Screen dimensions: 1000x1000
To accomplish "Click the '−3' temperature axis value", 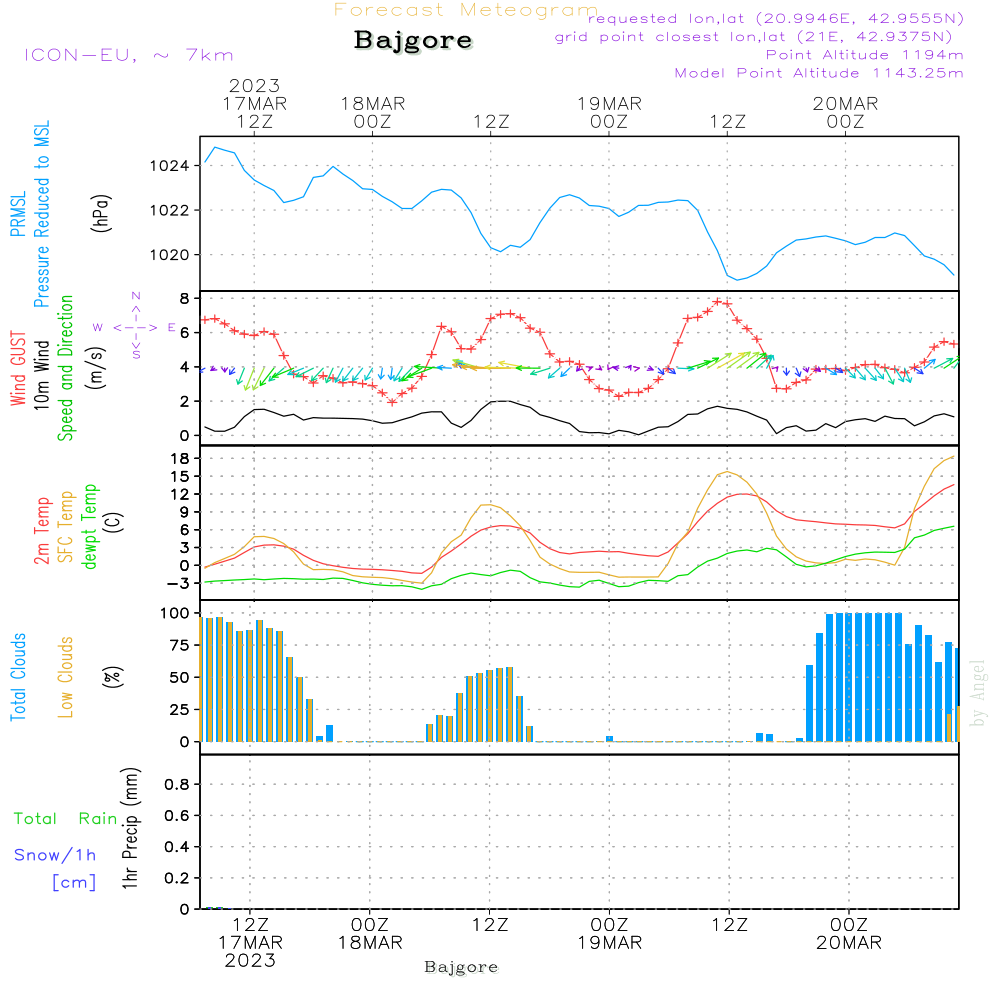I will tap(176, 584).
